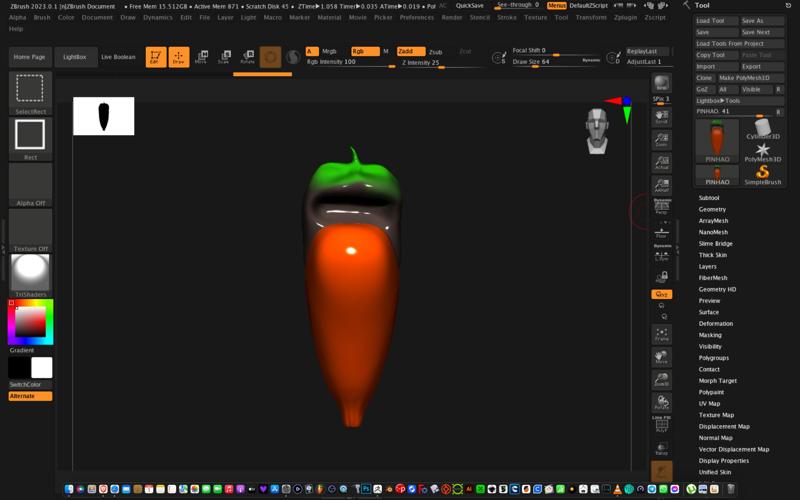Expand the UV Map sub-palette
Screen dimensions: 800x500
(709, 404)
